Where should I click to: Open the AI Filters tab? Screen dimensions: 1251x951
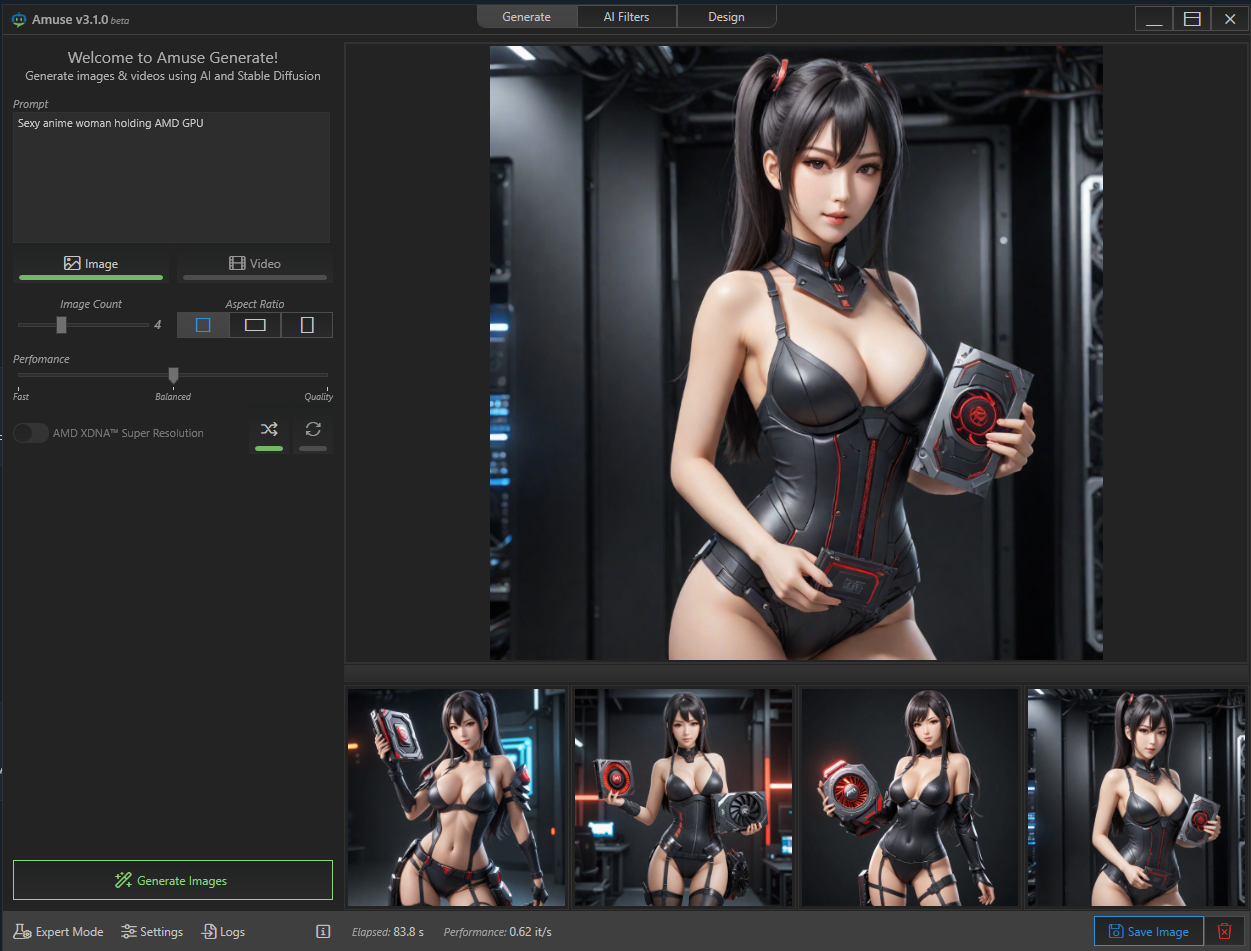click(x=627, y=17)
